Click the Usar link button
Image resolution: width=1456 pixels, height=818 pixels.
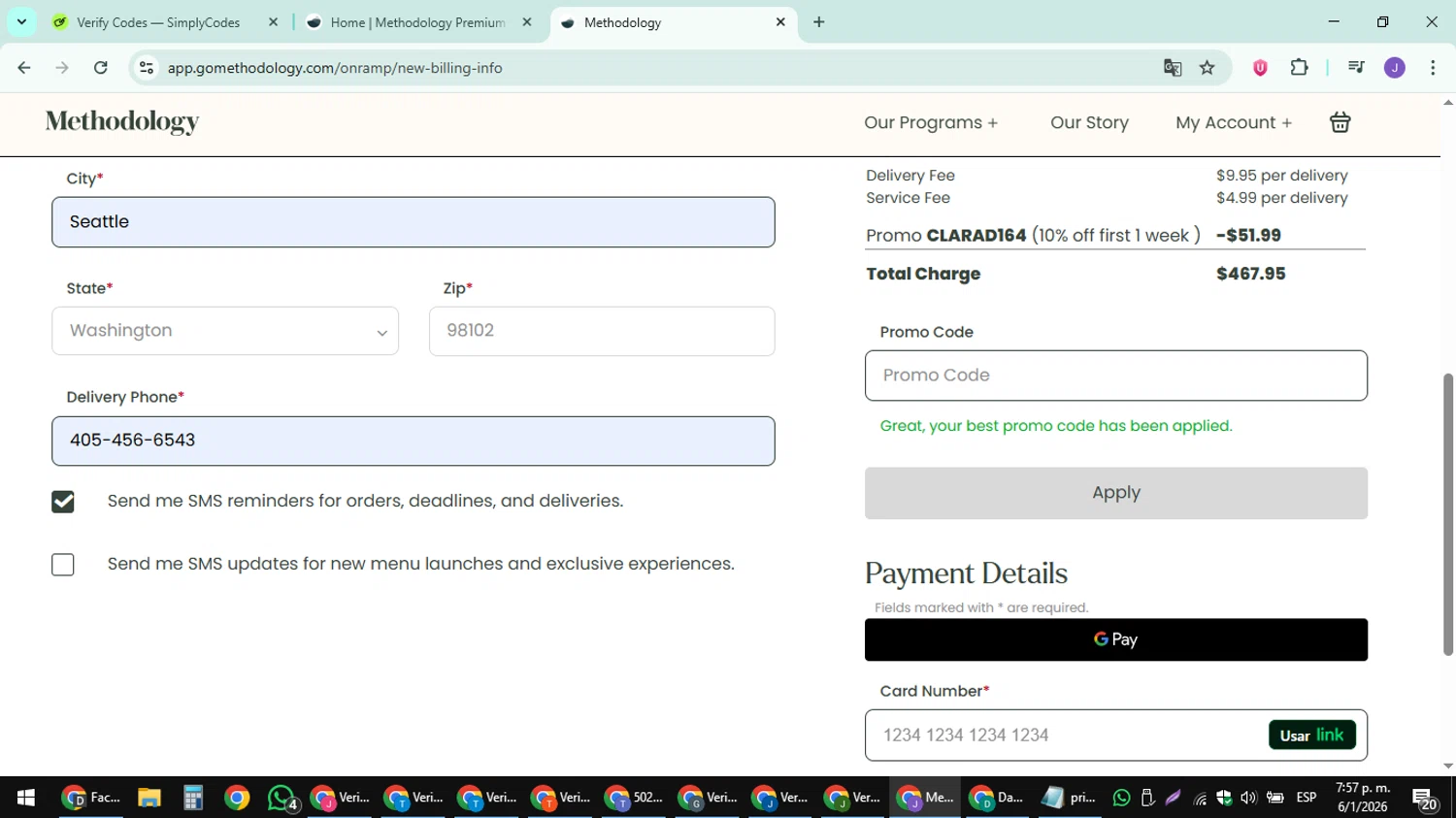coord(1311,736)
